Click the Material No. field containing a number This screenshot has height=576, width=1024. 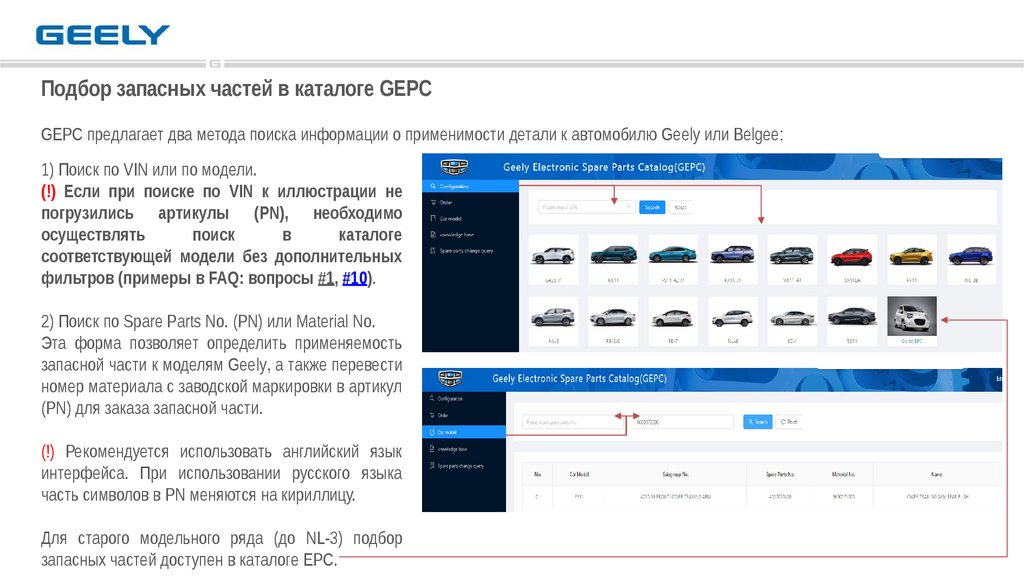click(683, 423)
